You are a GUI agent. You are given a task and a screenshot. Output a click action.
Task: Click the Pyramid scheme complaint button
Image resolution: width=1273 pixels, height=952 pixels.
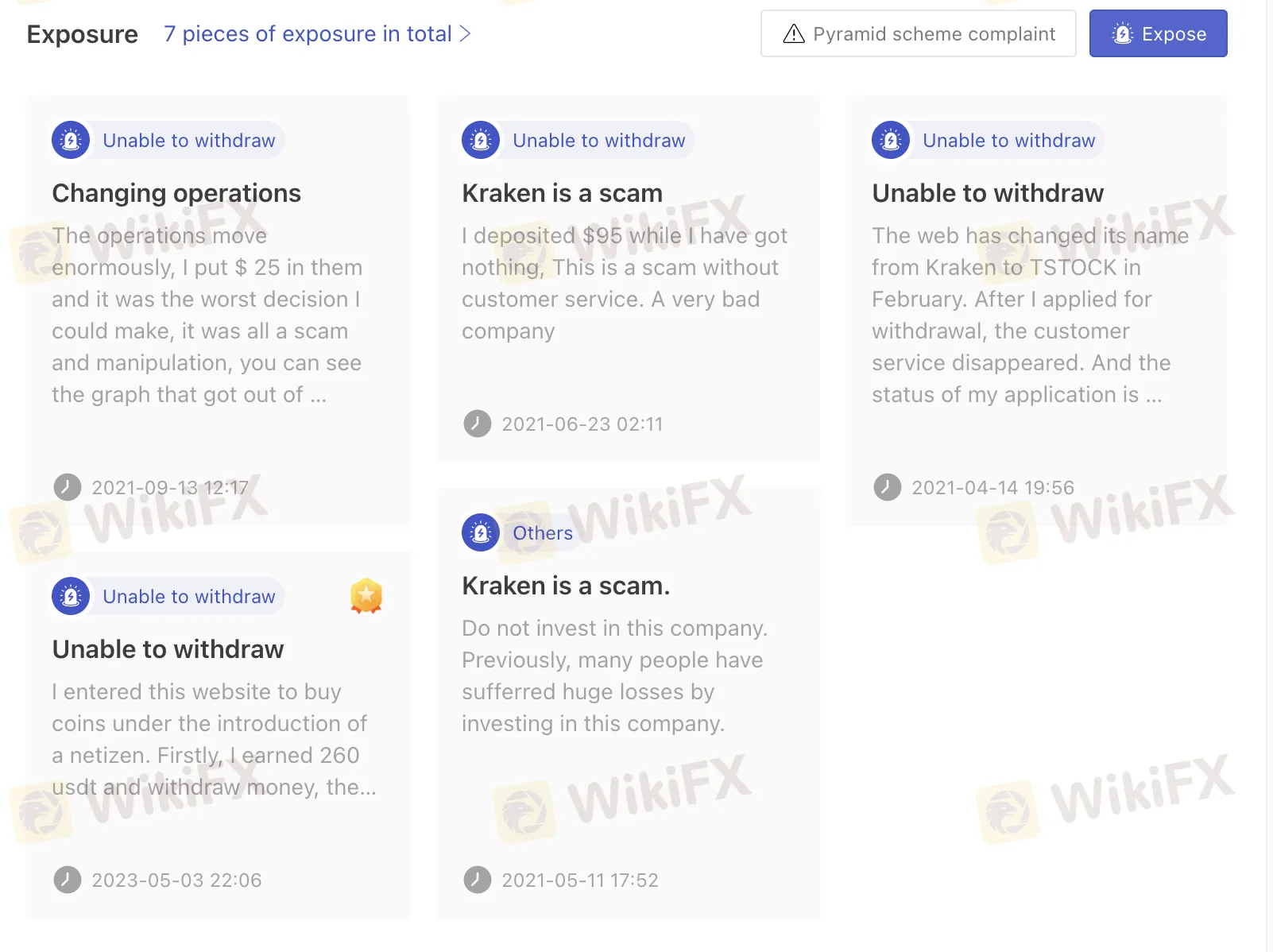[x=918, y=33]
